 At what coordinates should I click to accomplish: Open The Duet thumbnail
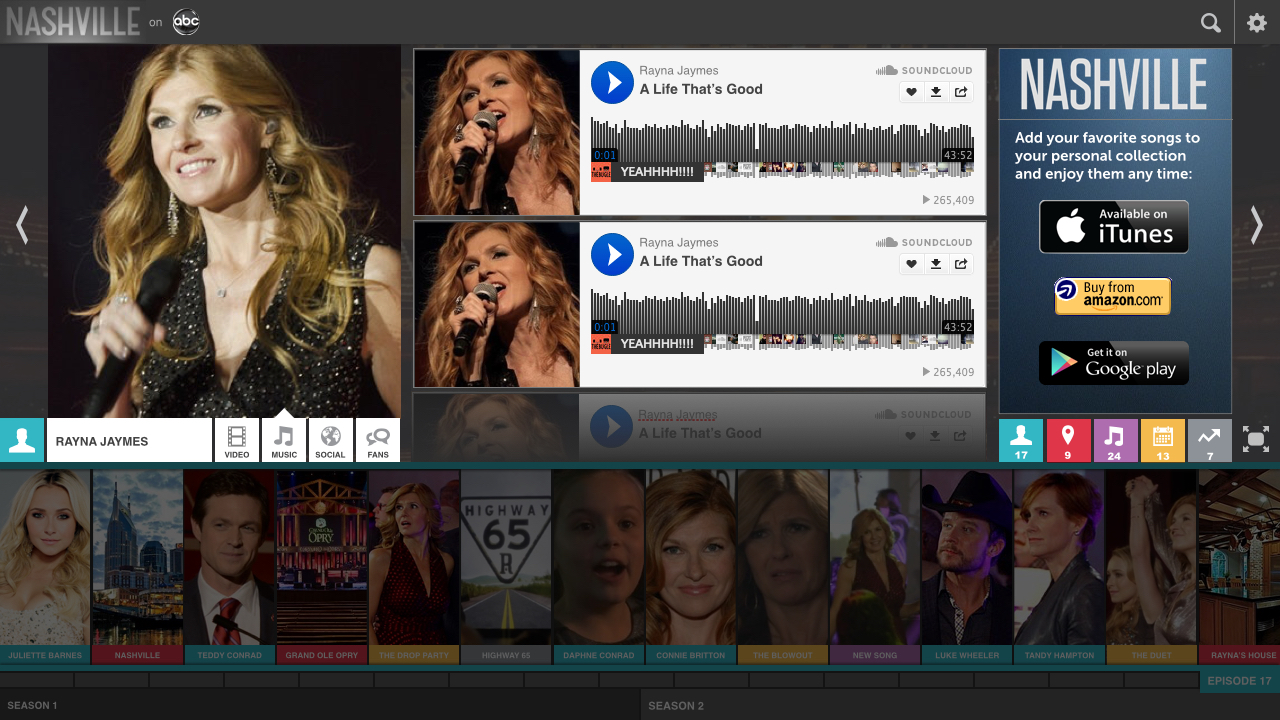1151,567
